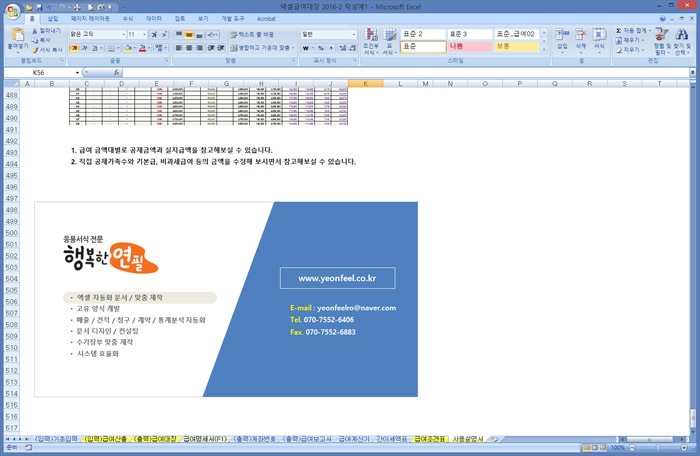Switch to the Insert (삽입) ribbon tab
Image resolution: width=700 pixels, height=456 pixels.
[53, 19]
